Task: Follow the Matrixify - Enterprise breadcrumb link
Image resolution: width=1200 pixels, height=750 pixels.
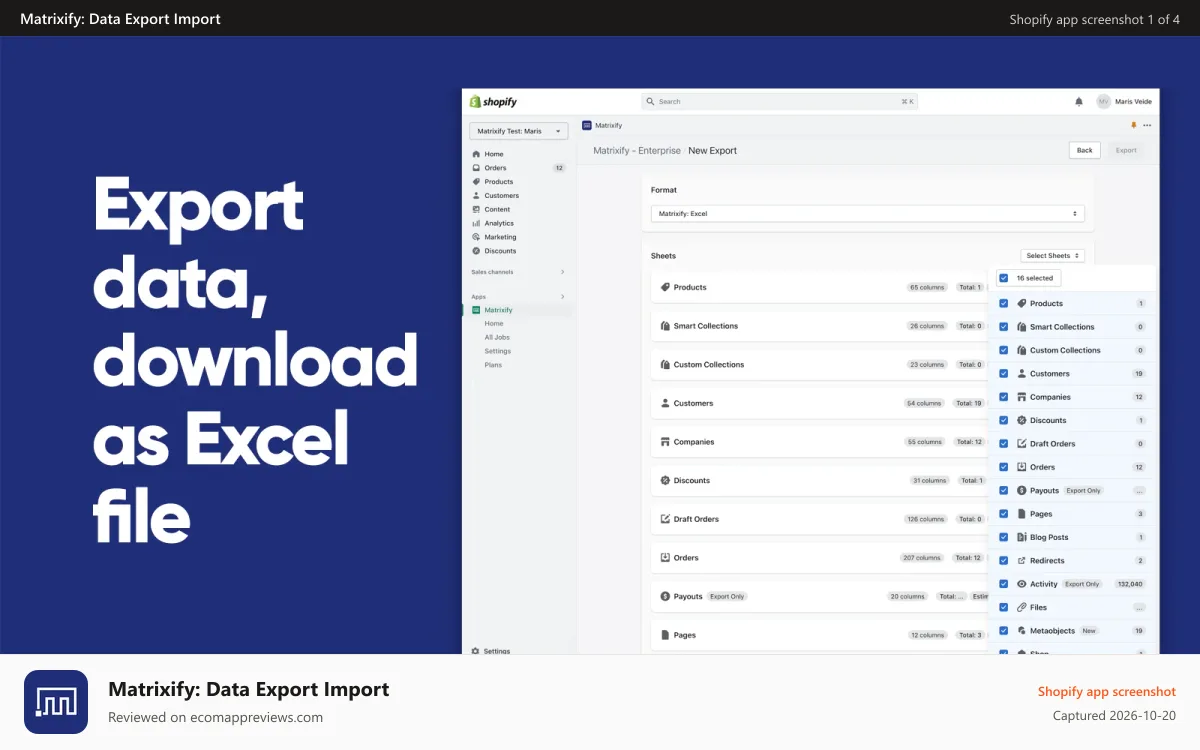Action: [x=637, y=151]
